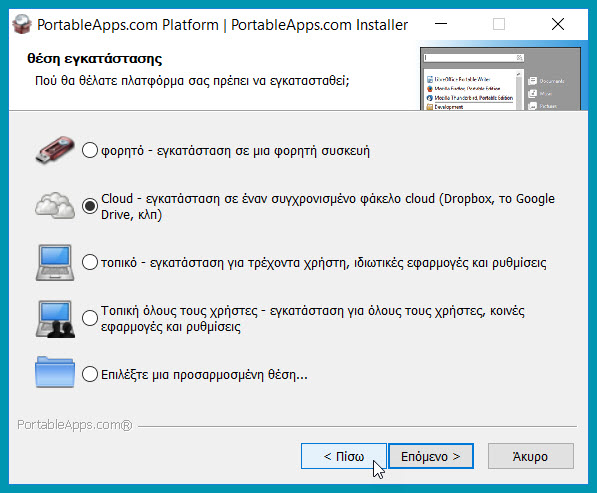
Task: Click the cloud icon
Action: (55, 206)
